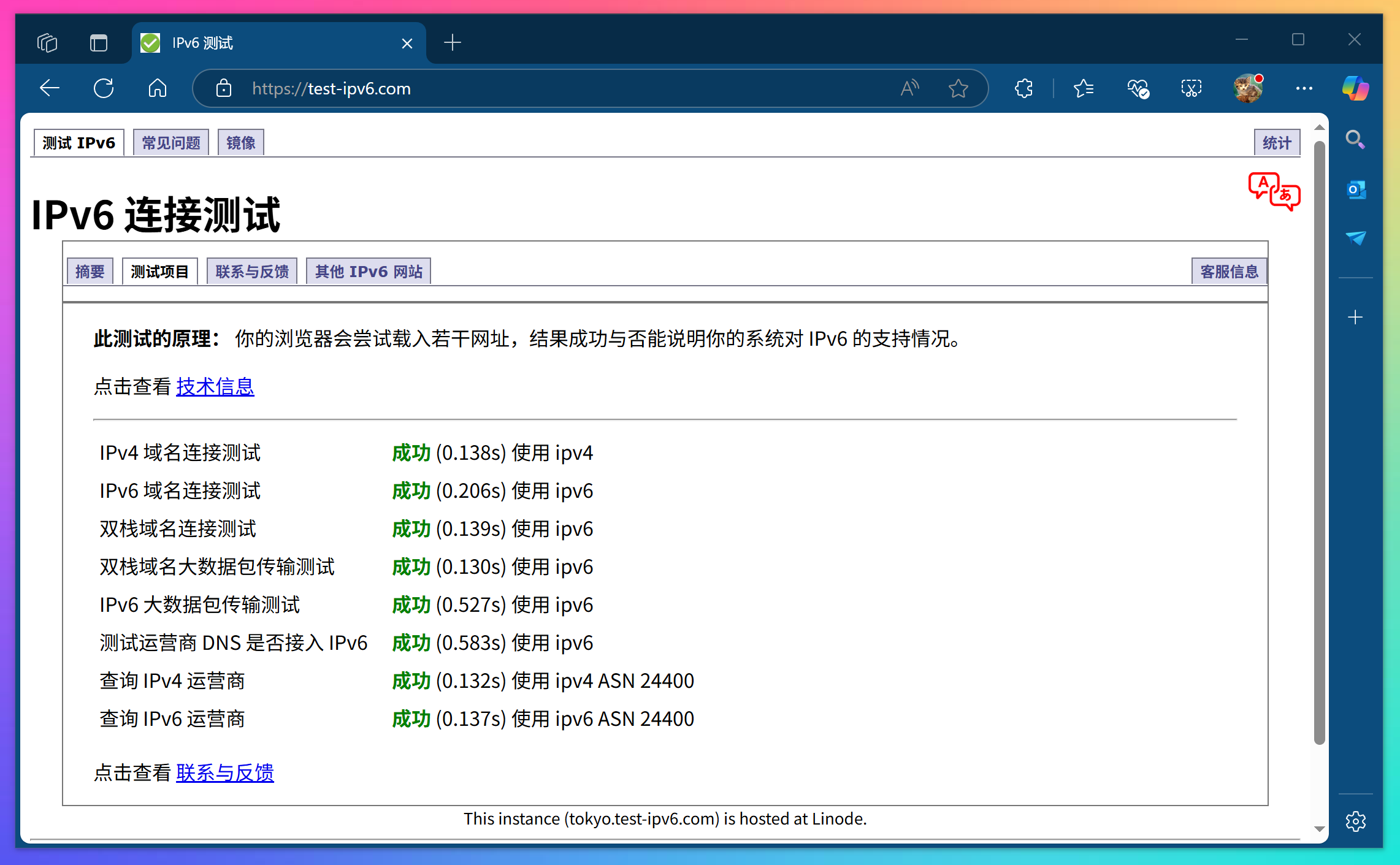The width and height of the screenshot is (1400, 865).
Task: Switch to the 摘要 tab
Action: 90,270
